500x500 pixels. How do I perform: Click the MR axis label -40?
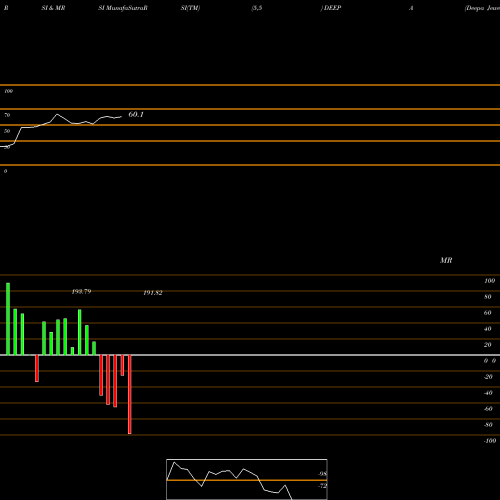pos(488,393)
